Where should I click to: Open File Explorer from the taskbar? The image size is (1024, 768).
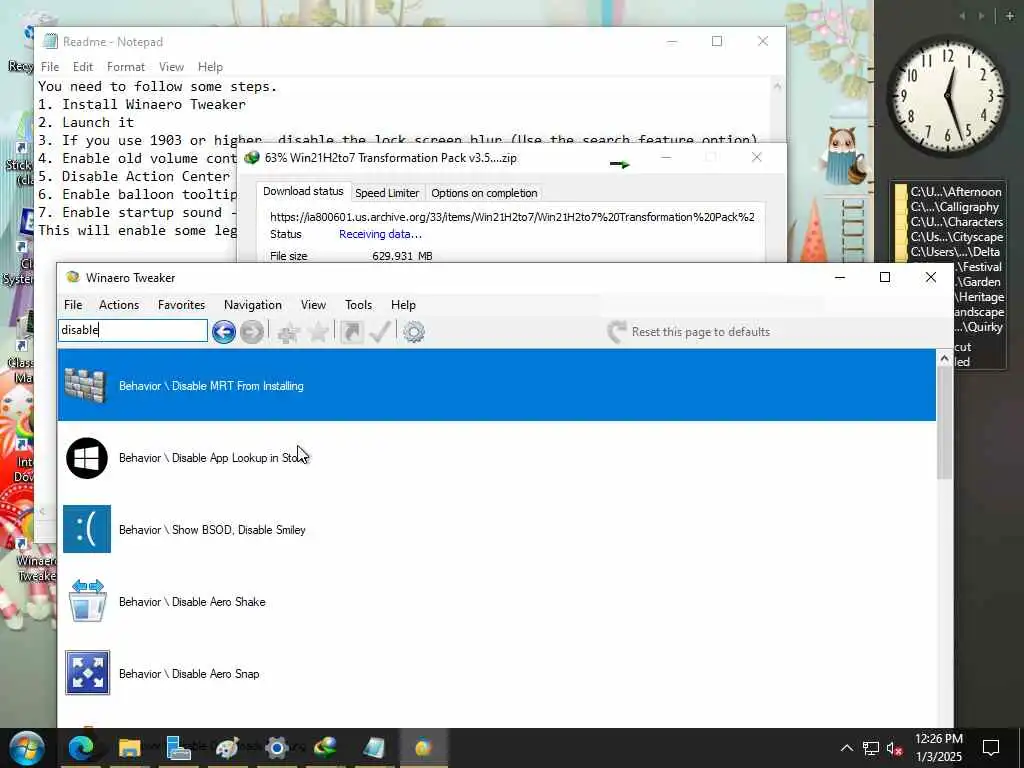(x=129, y=748)
